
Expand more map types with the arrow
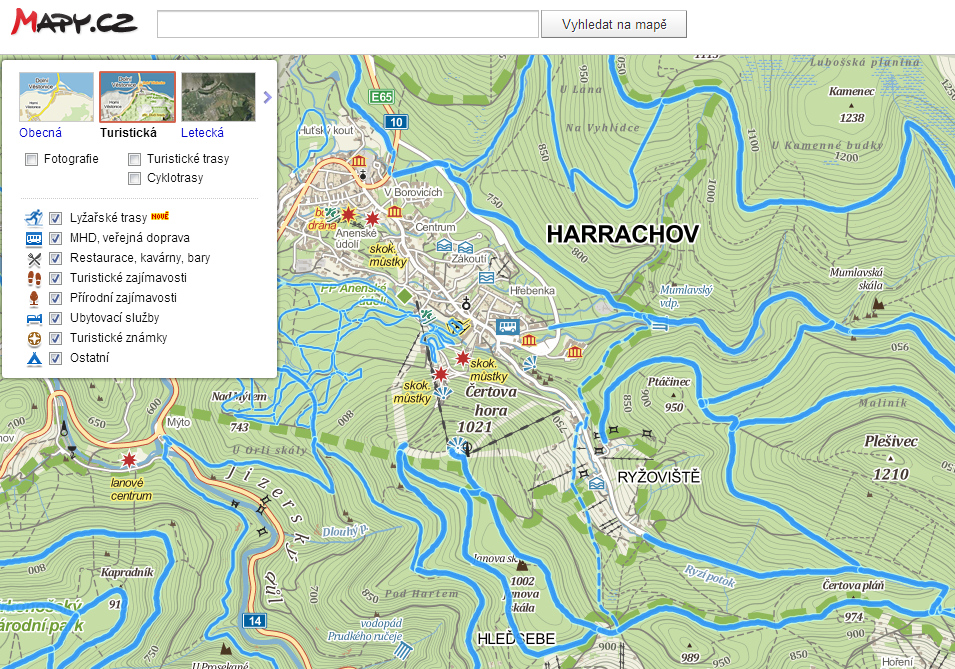[x=267, y=97]
